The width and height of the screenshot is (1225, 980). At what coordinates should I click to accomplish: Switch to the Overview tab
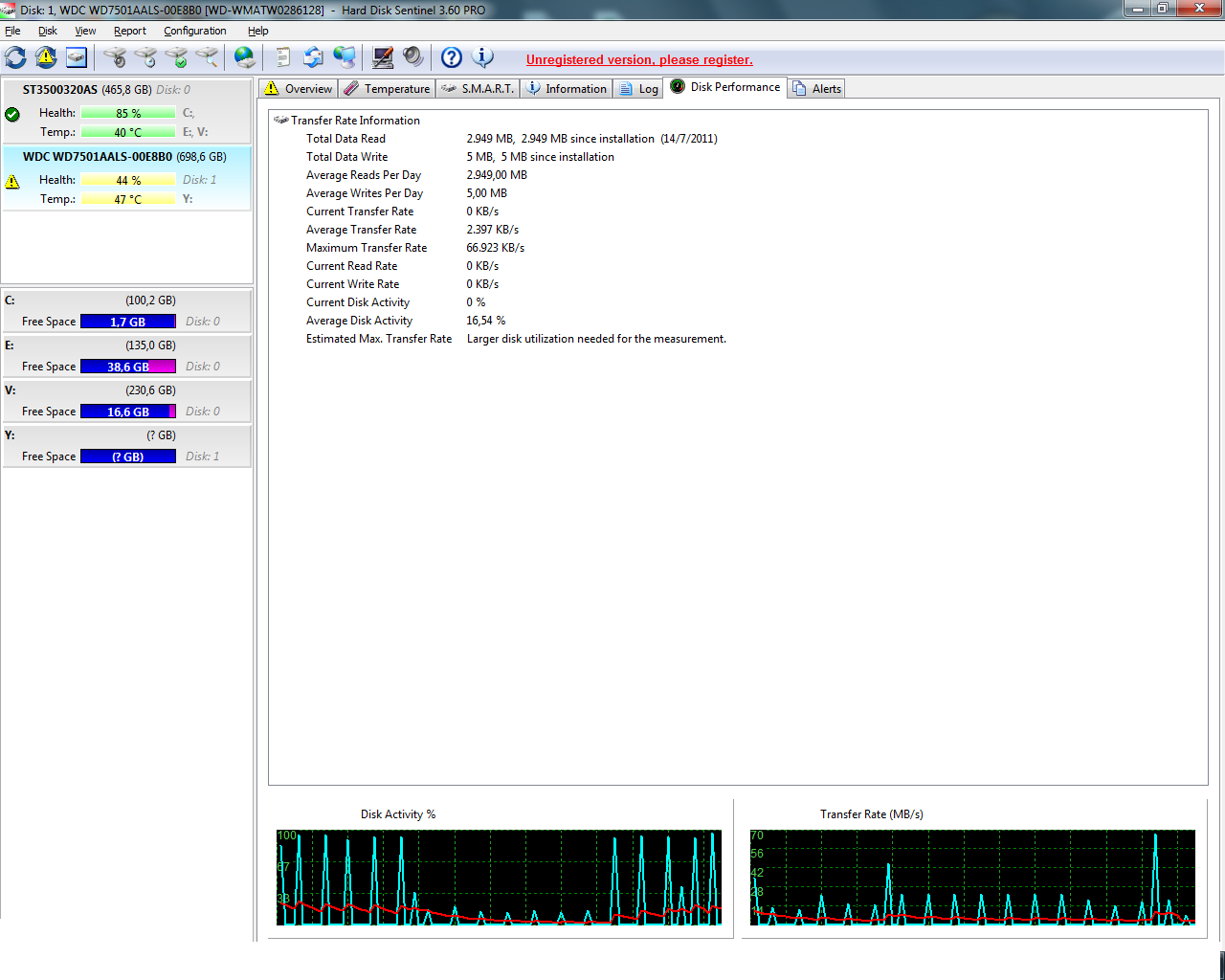coord(299,88)
